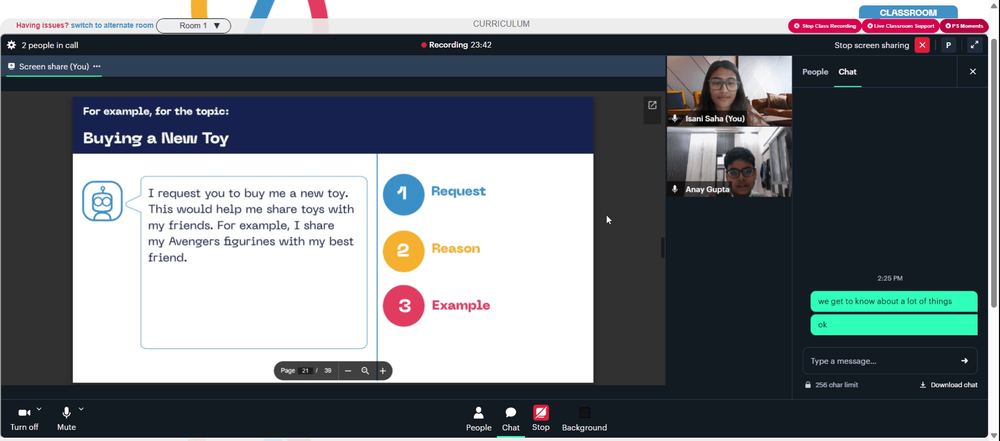Click the P profile badge in the header
The height and width of the screenshot is (441, 1000).
coord(948,45)
